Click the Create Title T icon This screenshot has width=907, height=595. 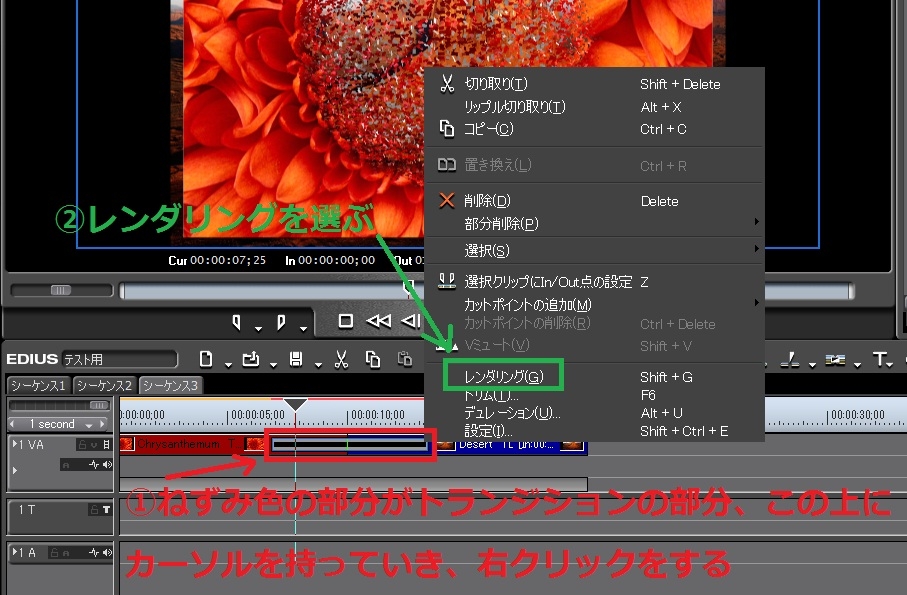point(879,359)
